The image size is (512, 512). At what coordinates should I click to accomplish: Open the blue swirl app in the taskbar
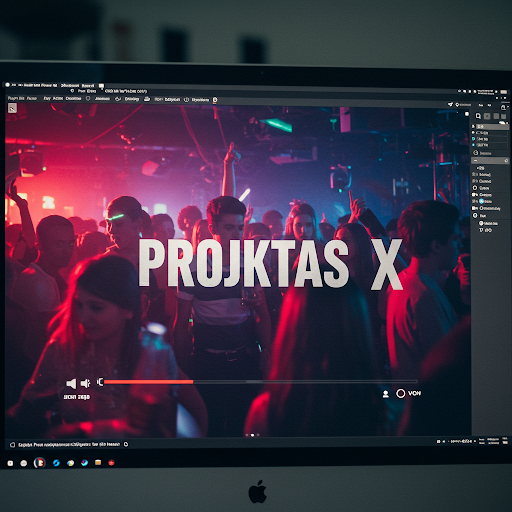pos(56,463)
